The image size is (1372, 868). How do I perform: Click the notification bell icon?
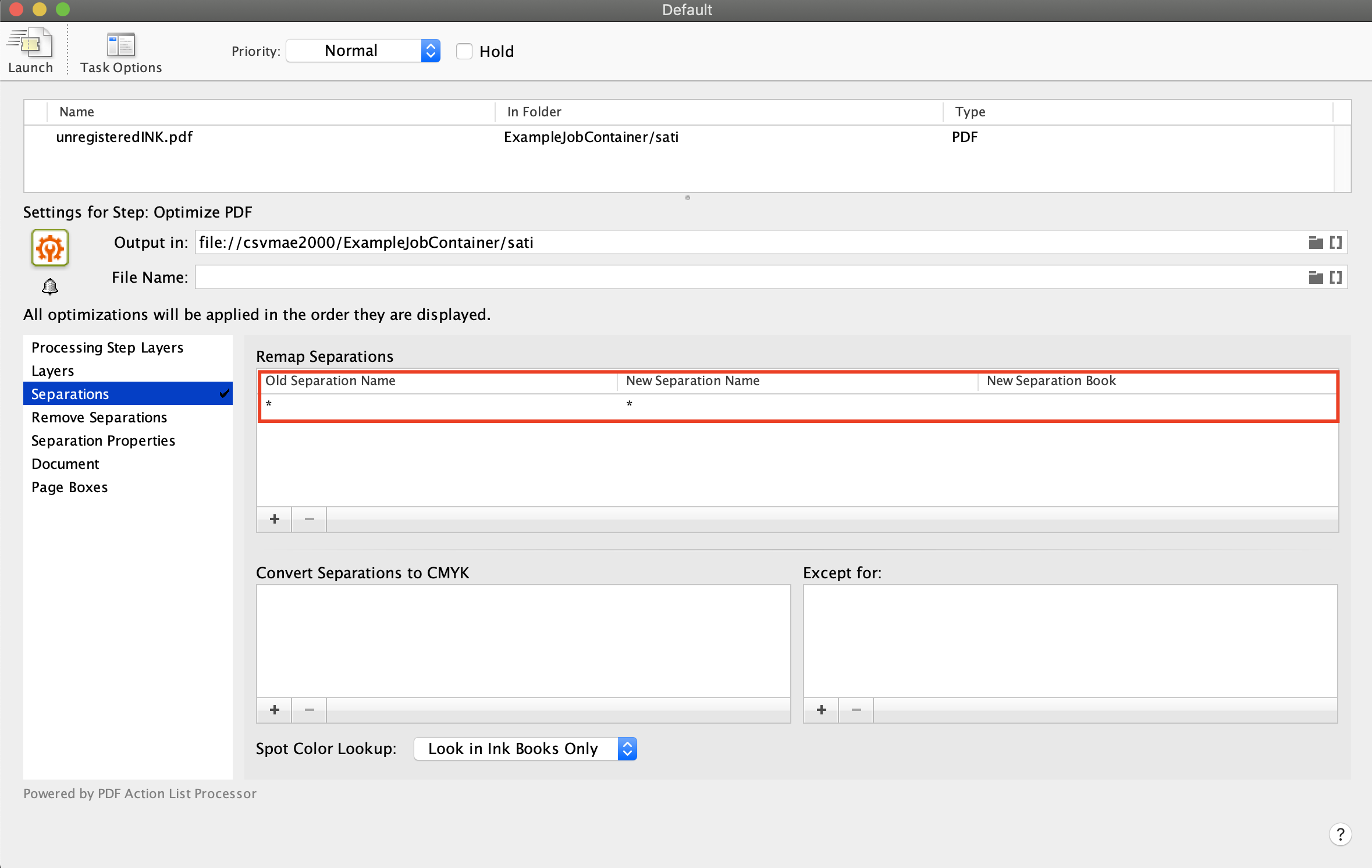(49, 286)
